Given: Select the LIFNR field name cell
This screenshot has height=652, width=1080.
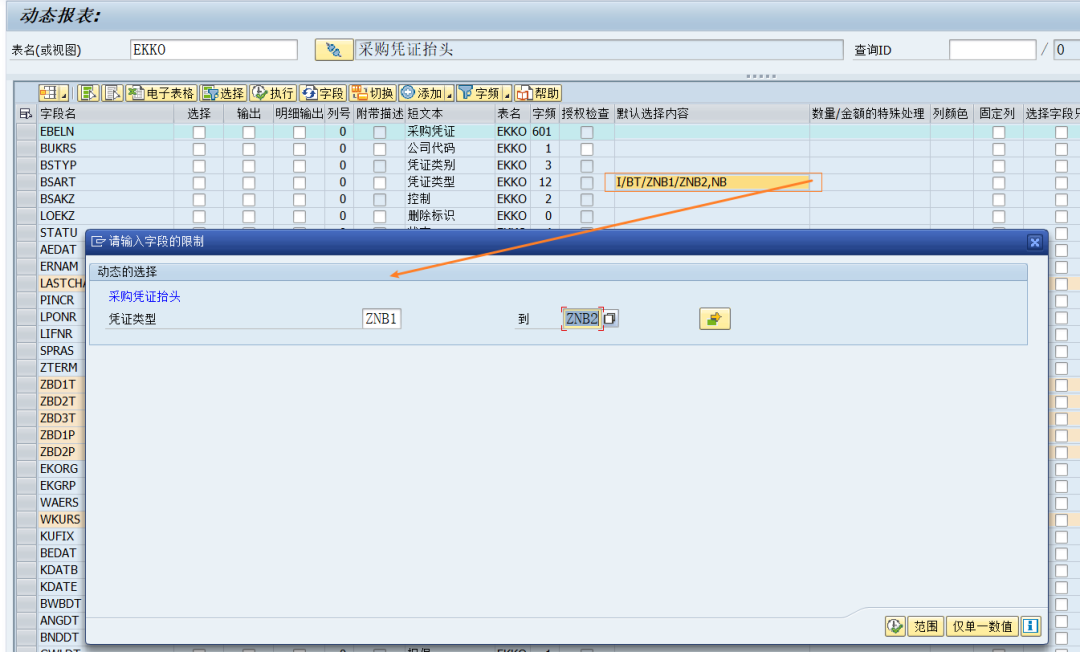Looking at the screenshot, I should coord(61,334).
